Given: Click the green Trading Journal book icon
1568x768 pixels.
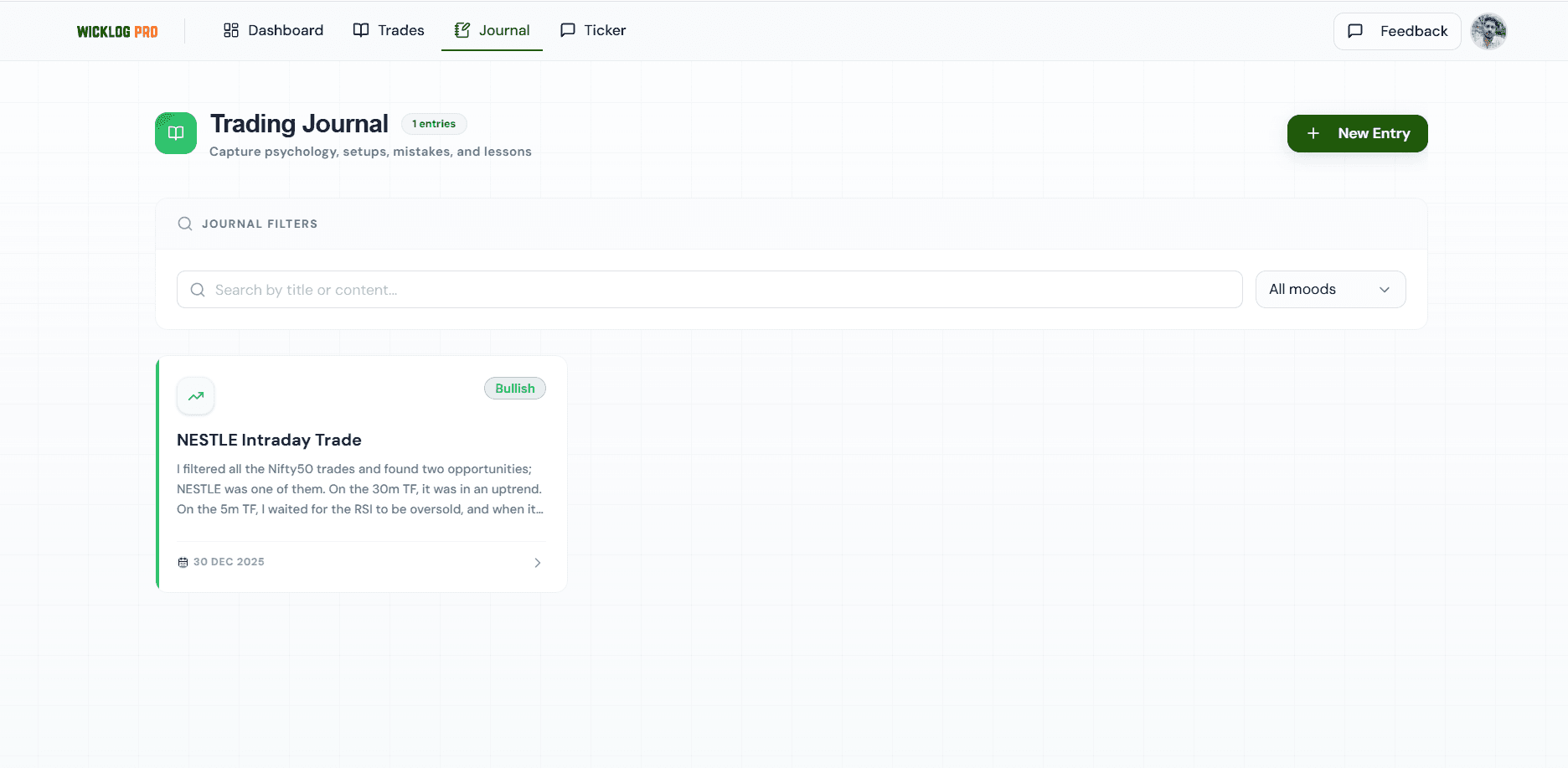Looking at the screenshot, I should [x=176, y=133].
